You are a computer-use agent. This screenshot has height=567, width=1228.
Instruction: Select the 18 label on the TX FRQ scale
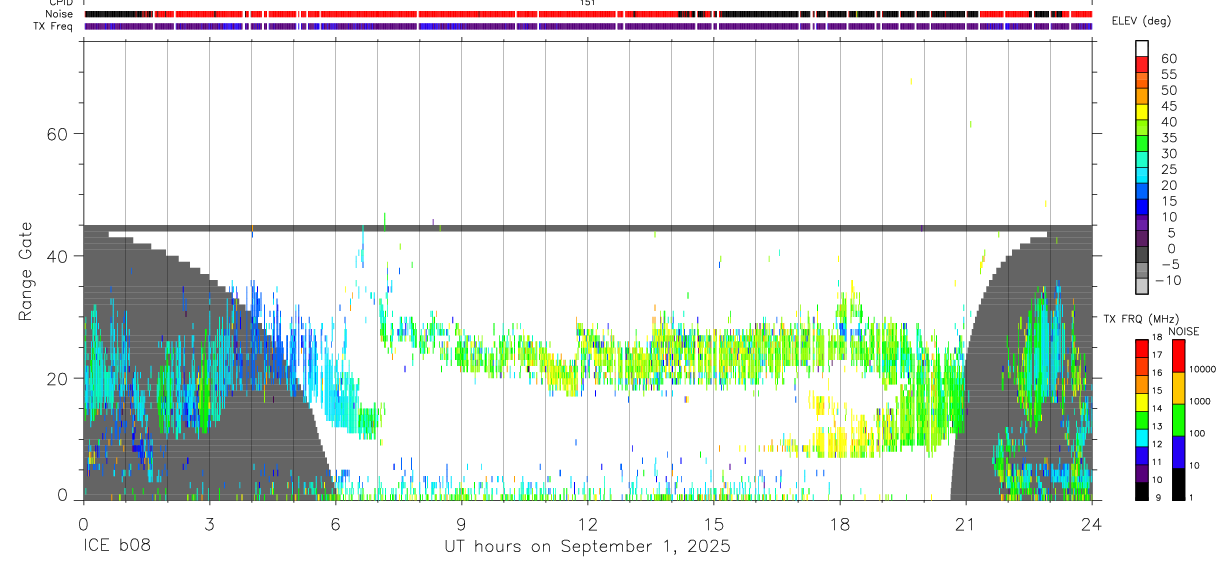1156,338
